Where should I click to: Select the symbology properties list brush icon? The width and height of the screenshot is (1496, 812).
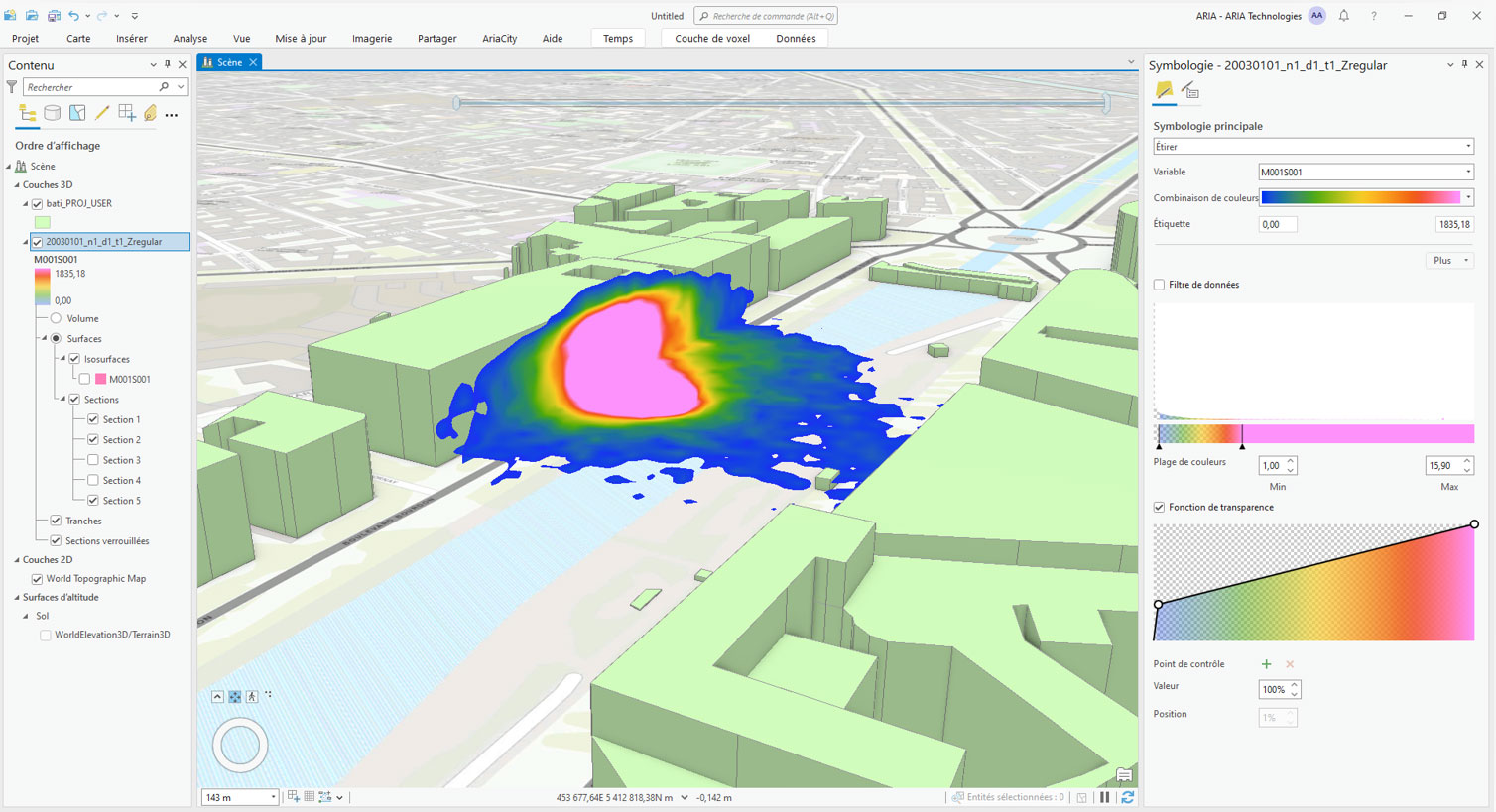(x=1190, y=92)
